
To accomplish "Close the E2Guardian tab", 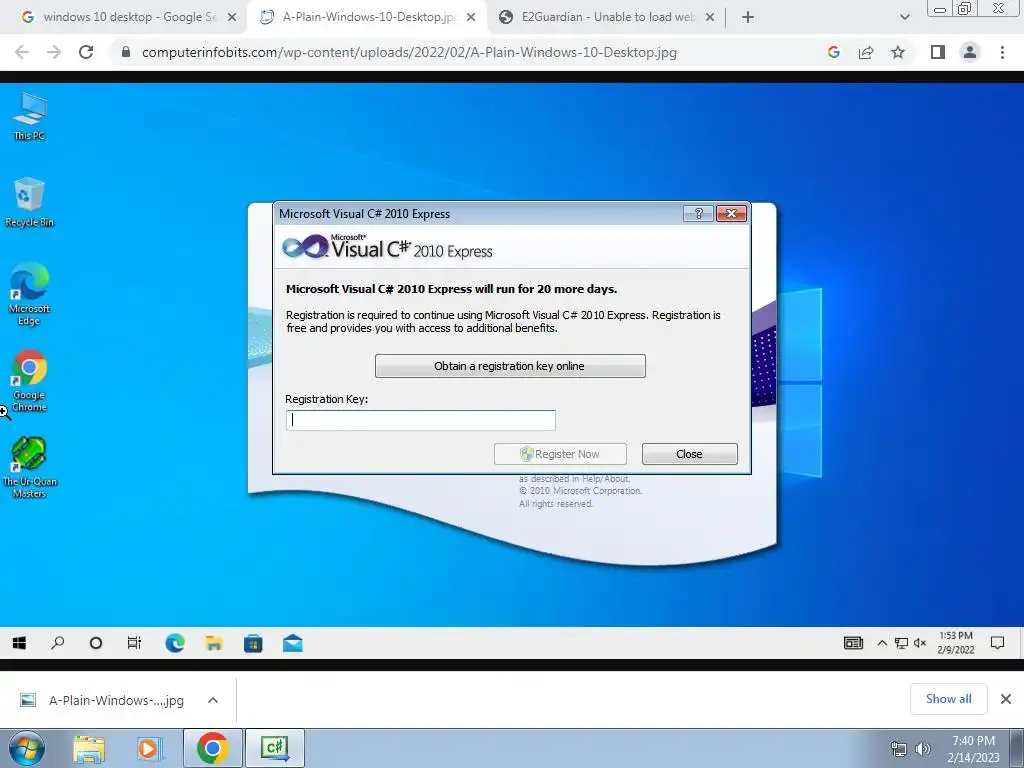I will point(710,17).
